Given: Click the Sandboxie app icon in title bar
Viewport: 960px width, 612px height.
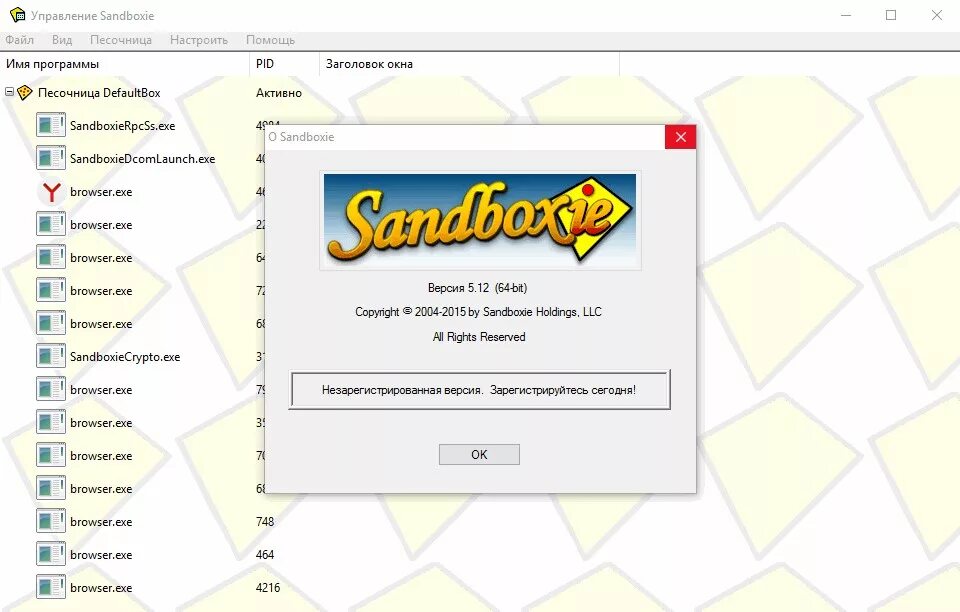Looking at the screenshot, I should pyautogui.click(x=17, y=15).
